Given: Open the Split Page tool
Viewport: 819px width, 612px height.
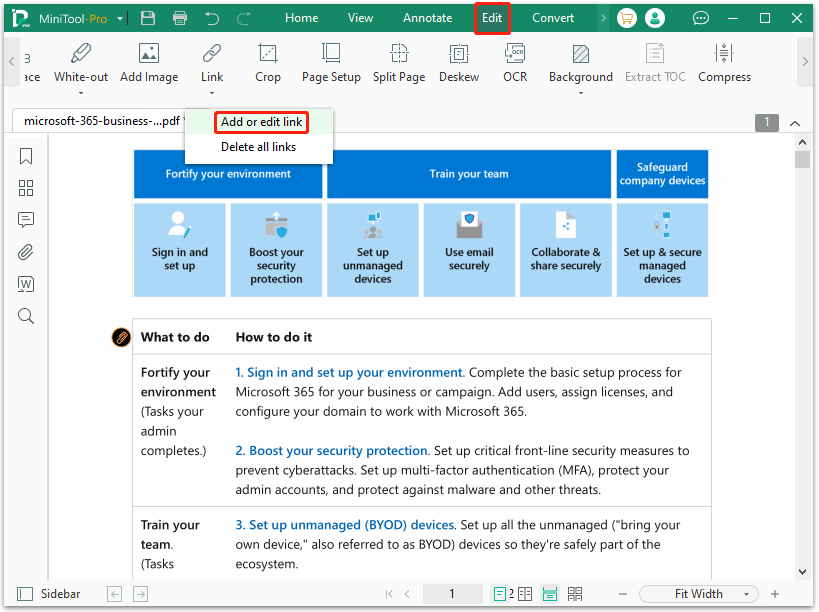Looking at the screenshot, I should (398, 62).
